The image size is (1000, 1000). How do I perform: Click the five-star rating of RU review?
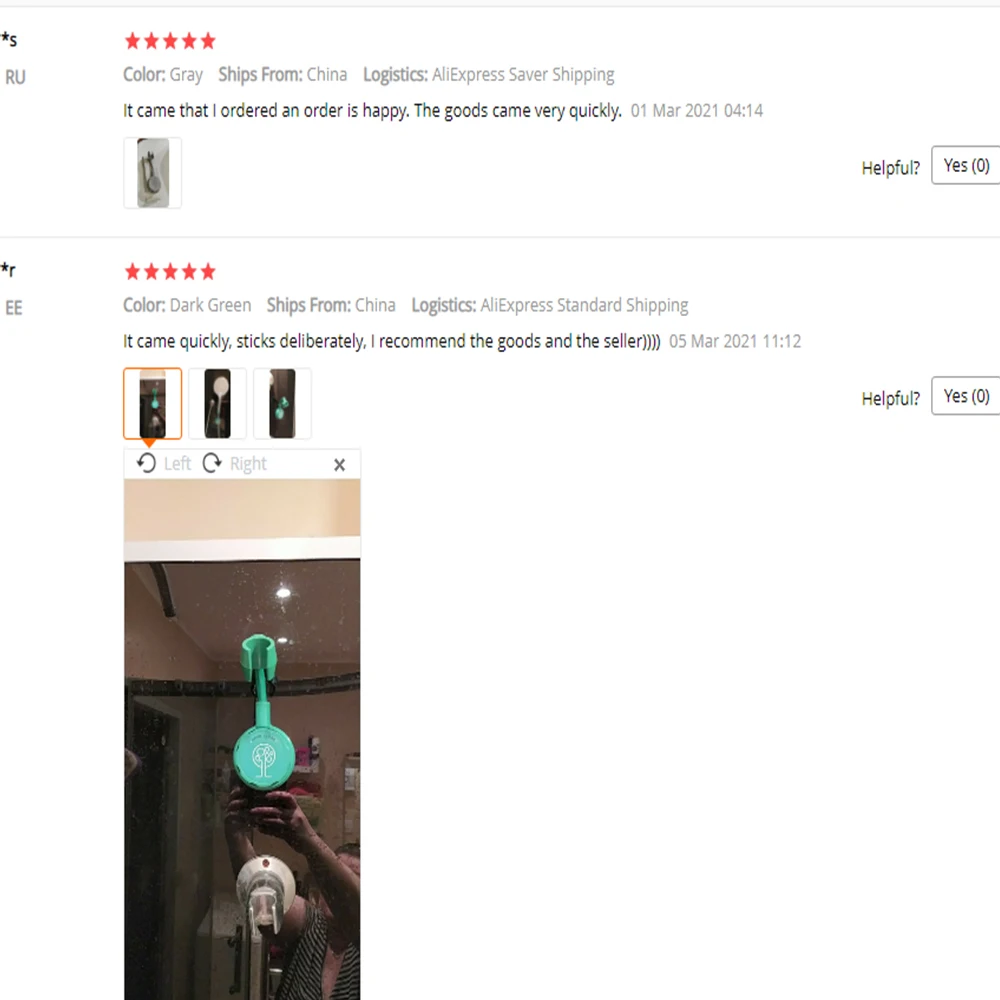click(170, 41)
